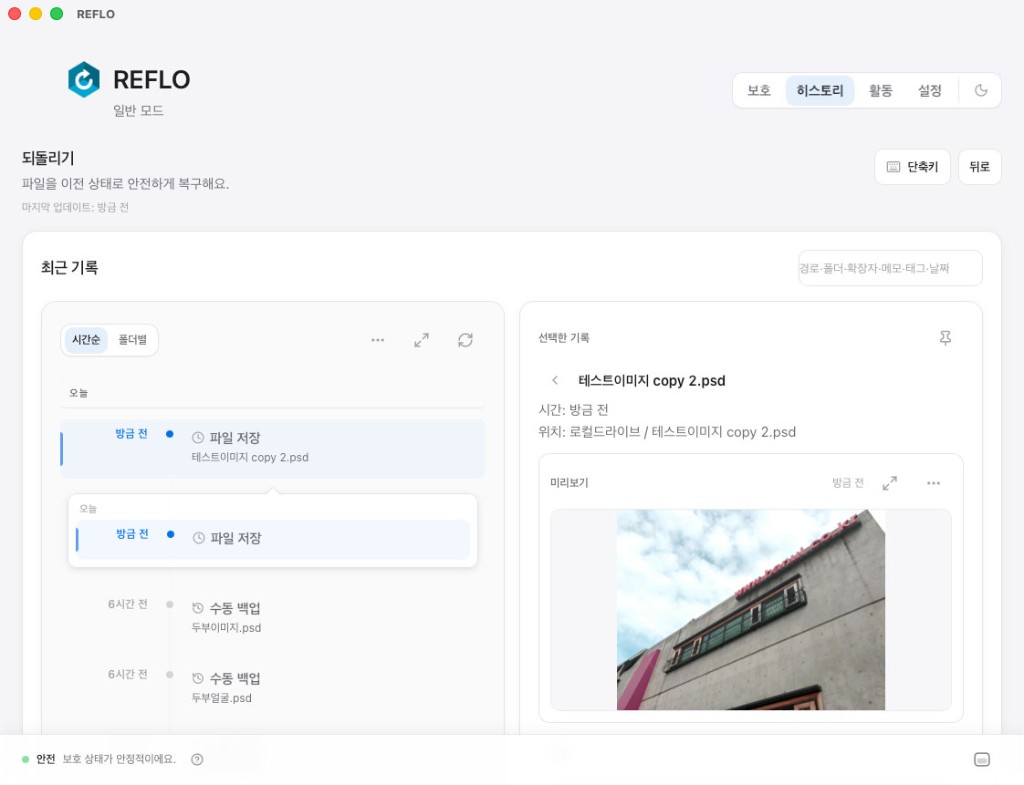Open the preview more-options menu
The height and width of the screenshot is (785, 1024).
pos(933,483)
